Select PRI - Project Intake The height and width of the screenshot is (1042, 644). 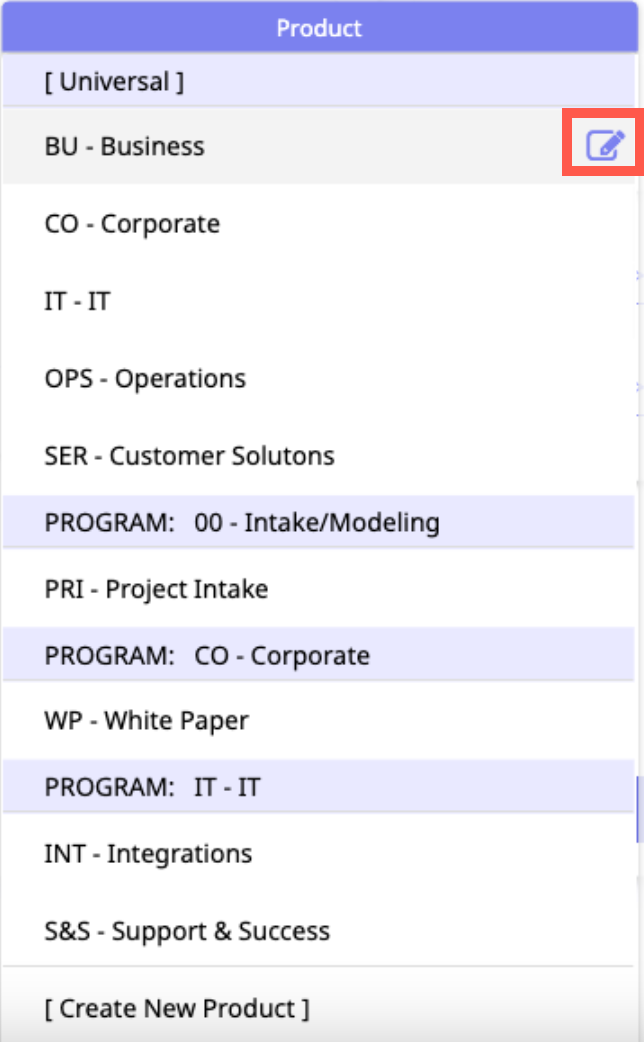tap(156, 589)
